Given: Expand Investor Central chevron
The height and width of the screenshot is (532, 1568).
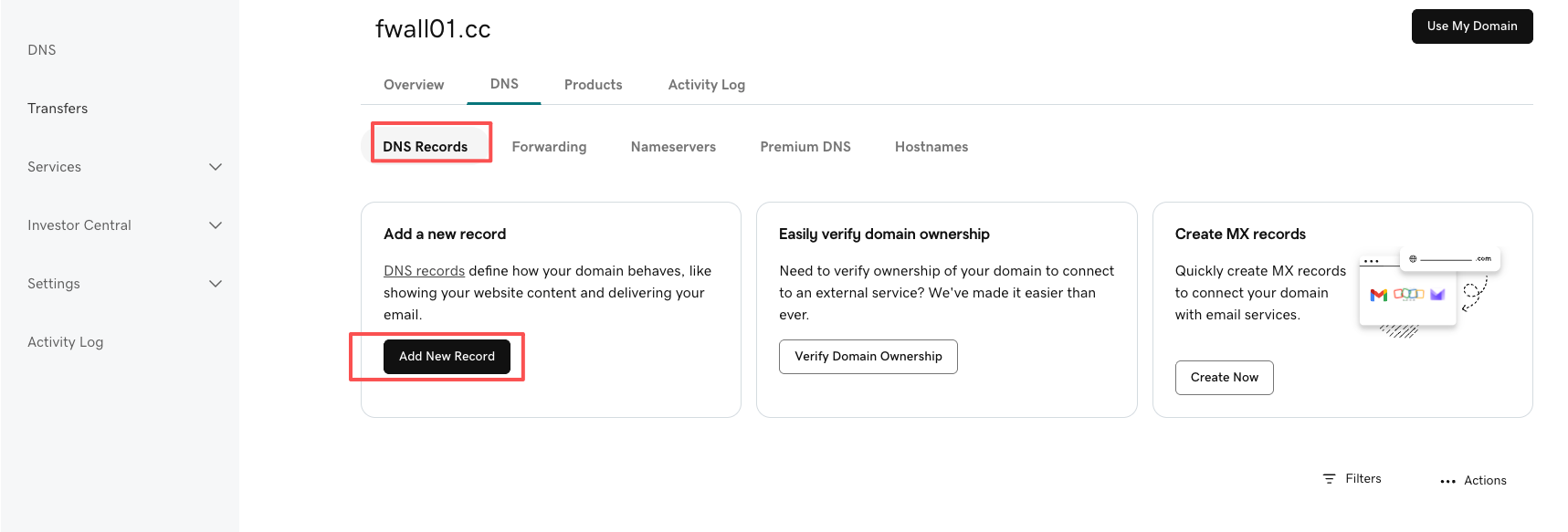Looking at the screenshot, I should point(216,225).
